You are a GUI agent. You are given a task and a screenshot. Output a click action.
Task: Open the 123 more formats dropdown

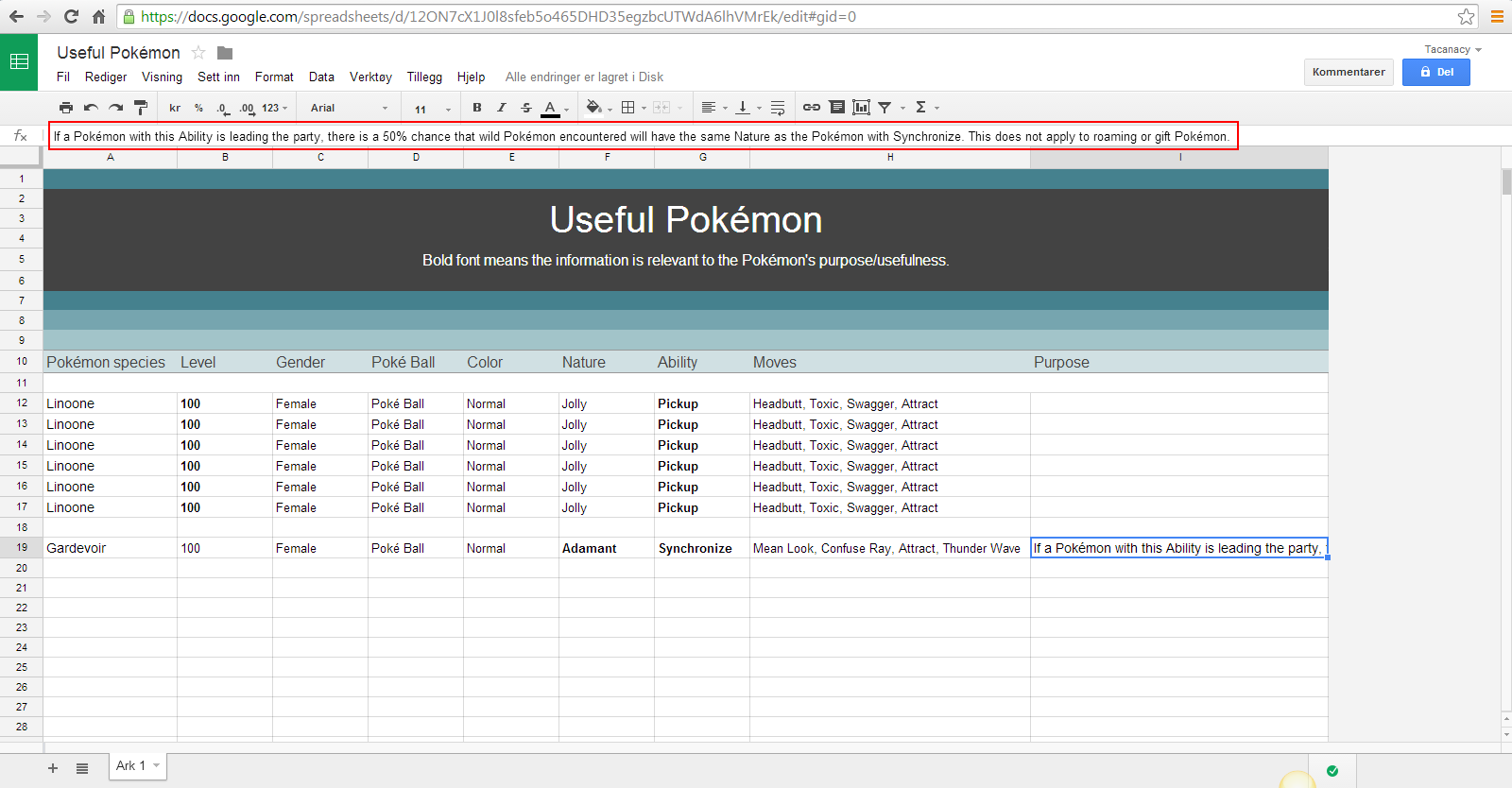tap(275, 108)
